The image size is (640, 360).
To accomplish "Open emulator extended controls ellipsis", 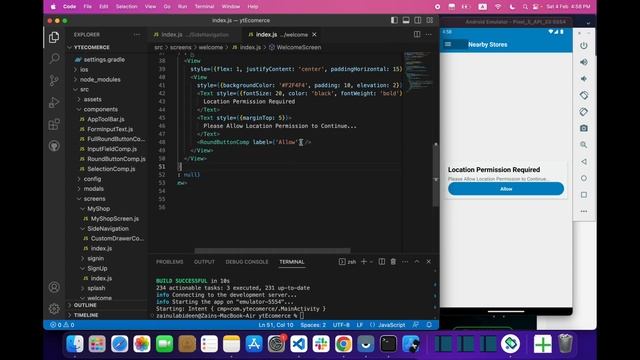I will pyautogui.click(x=584, y=211).
